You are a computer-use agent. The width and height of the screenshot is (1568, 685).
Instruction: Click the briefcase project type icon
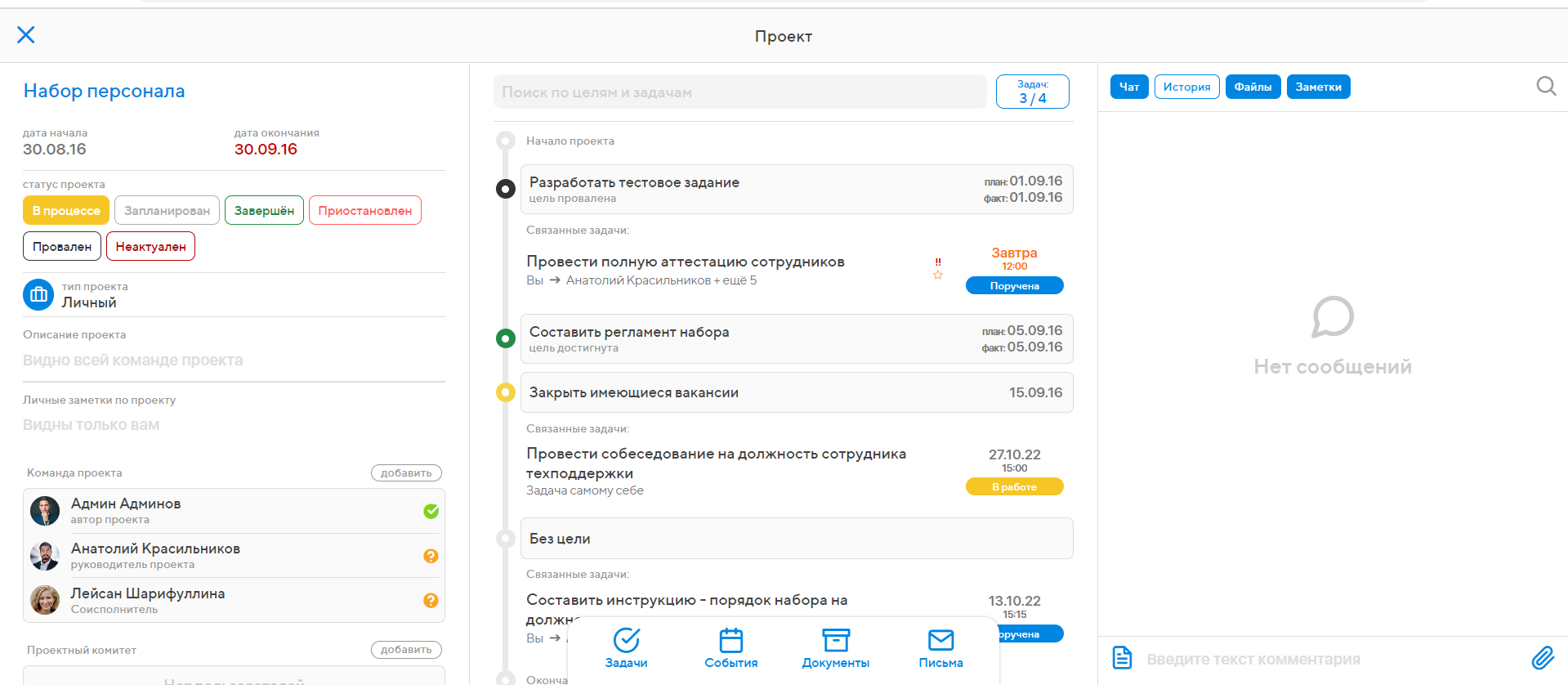pyautogui.click(x=38, y=295)
